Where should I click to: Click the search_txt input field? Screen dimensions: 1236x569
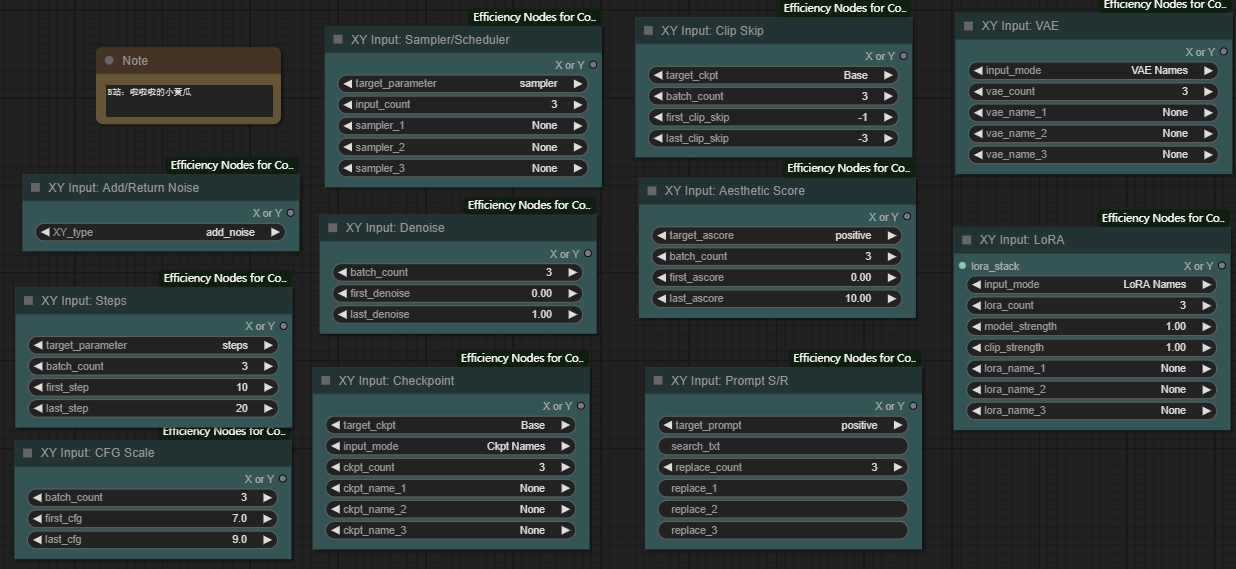(783, 446)
